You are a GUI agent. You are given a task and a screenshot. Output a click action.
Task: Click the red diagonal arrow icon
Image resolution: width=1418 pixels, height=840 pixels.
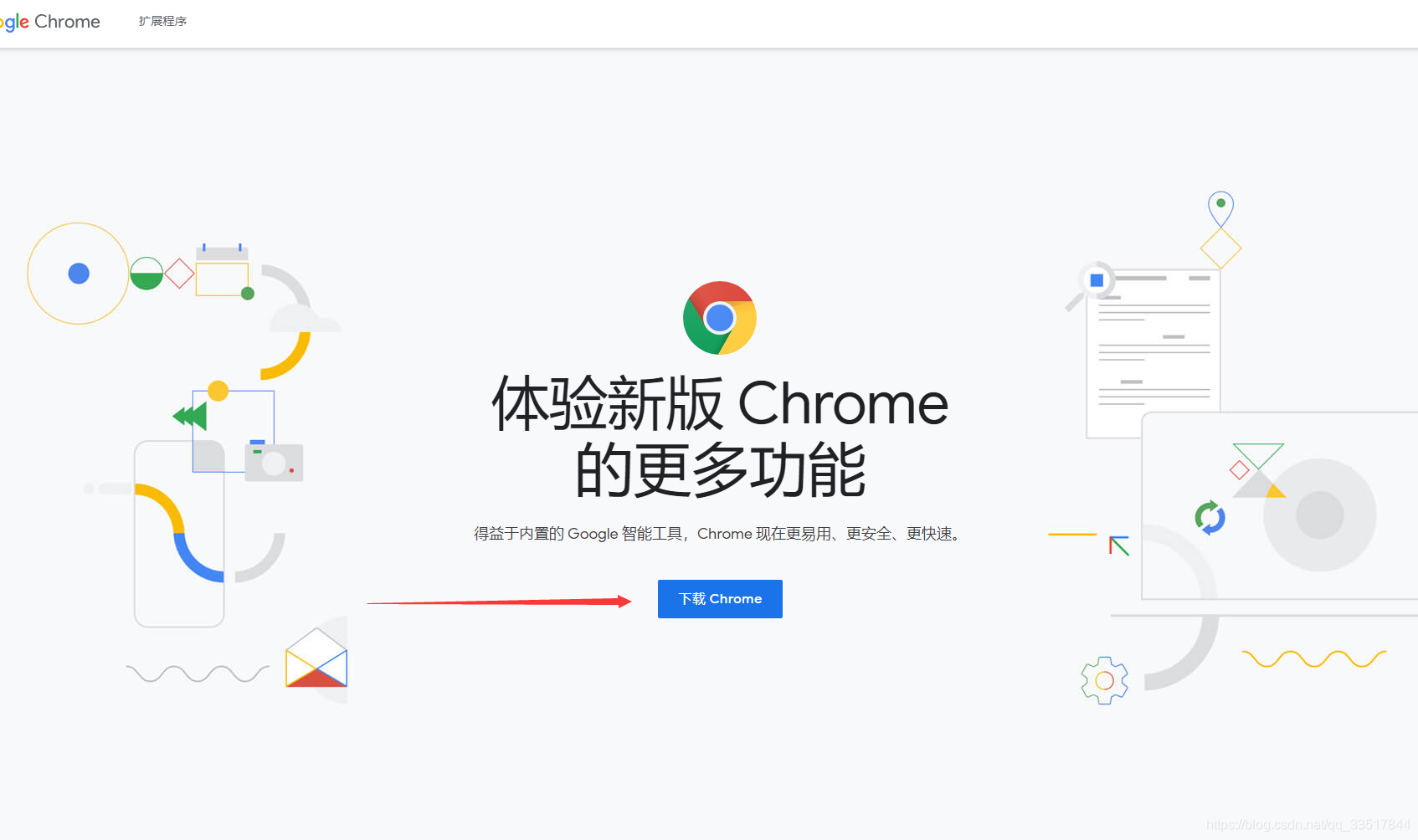(1119, 545)
